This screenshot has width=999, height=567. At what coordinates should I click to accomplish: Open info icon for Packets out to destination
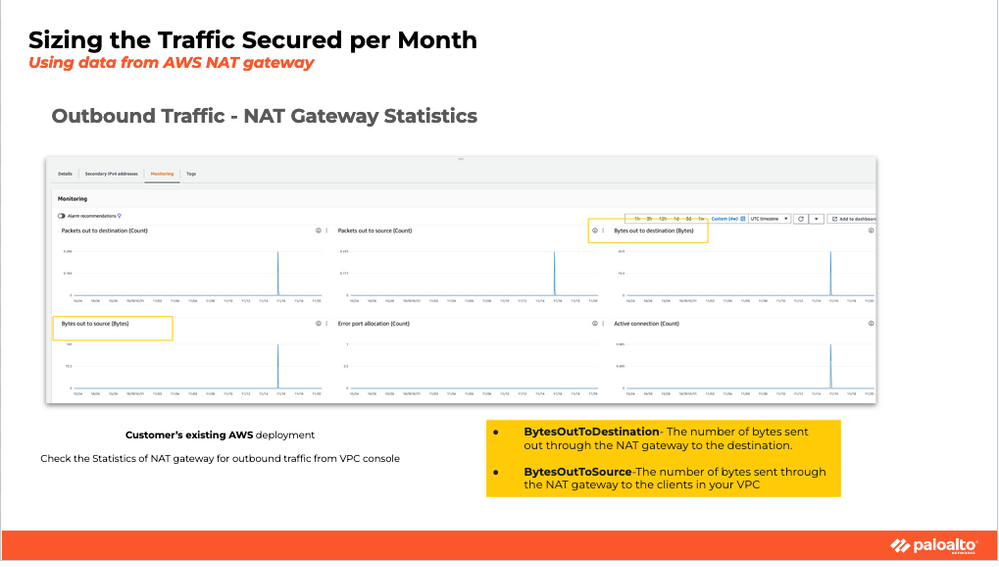click(318, 231)
